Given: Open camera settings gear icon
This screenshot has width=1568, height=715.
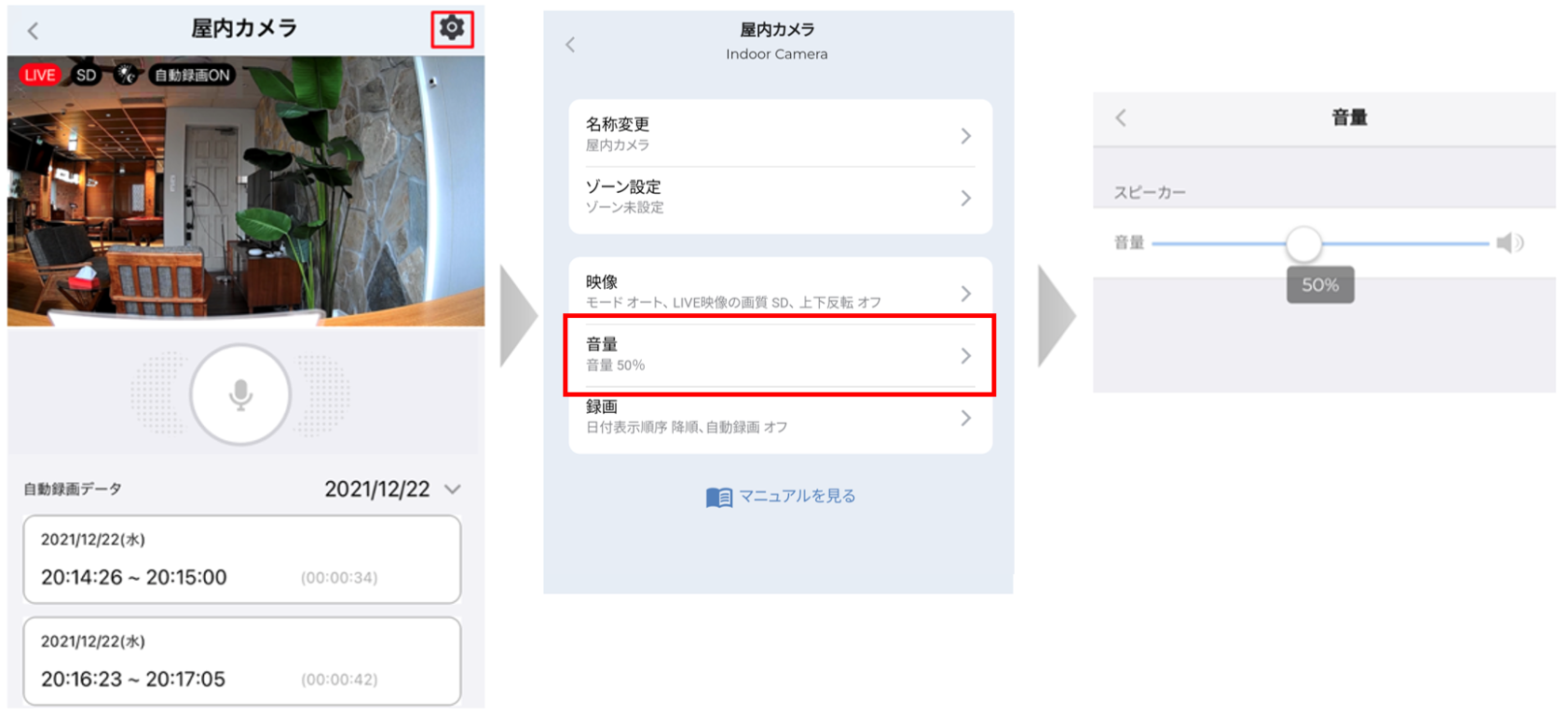Looking at the screenshot, I should point(452,29).
